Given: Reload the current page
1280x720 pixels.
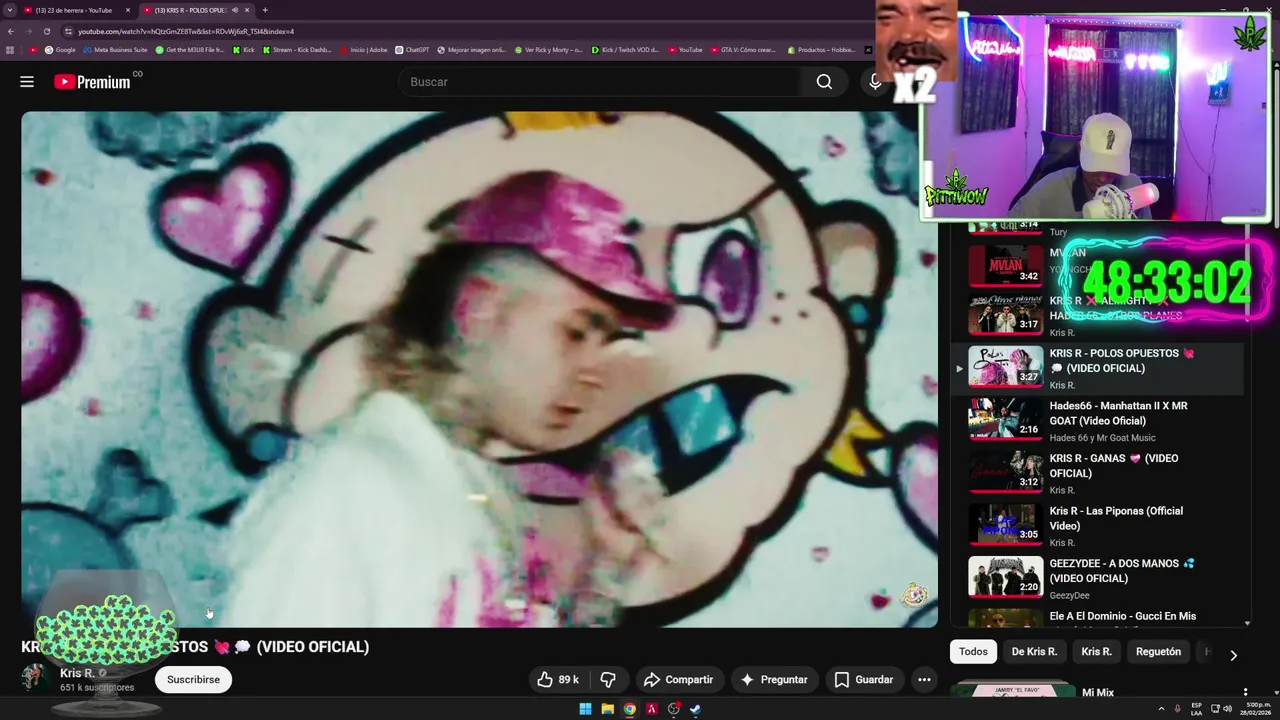Looking at the screenshot, I should (x=46, y=31).
